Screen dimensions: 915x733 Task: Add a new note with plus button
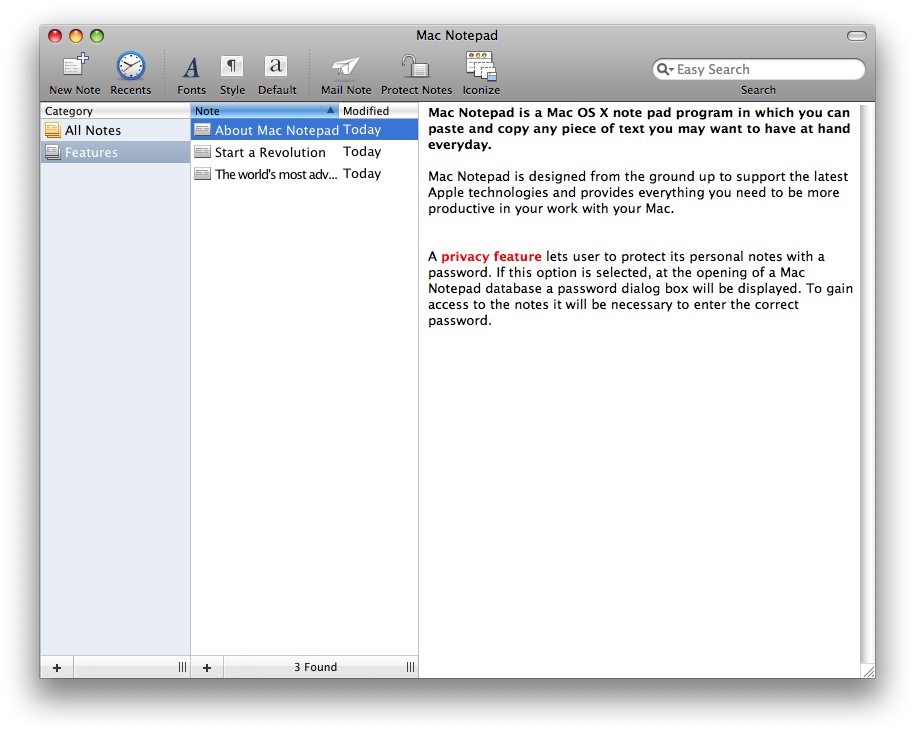pyautogui.click(x=207, y=667)
